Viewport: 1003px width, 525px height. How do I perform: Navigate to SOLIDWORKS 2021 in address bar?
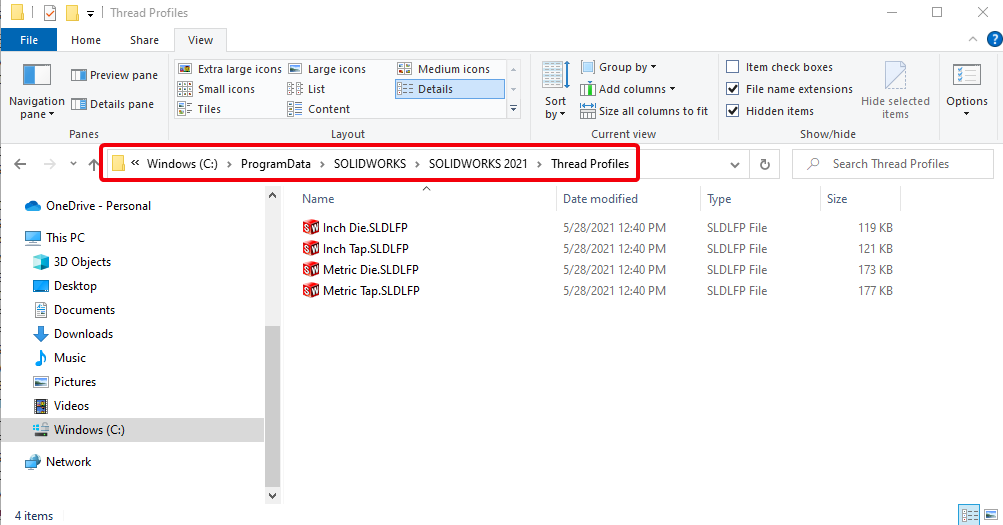tap(478, 164)
